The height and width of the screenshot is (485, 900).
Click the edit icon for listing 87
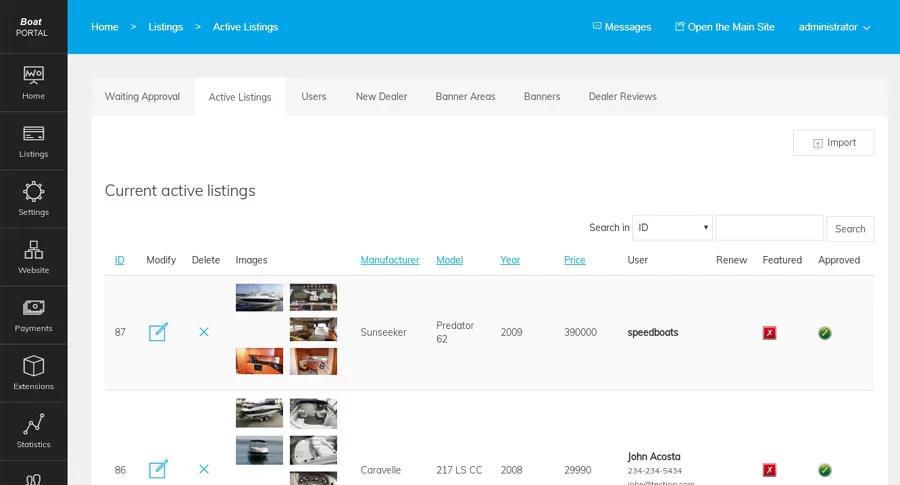pos(158,332)
